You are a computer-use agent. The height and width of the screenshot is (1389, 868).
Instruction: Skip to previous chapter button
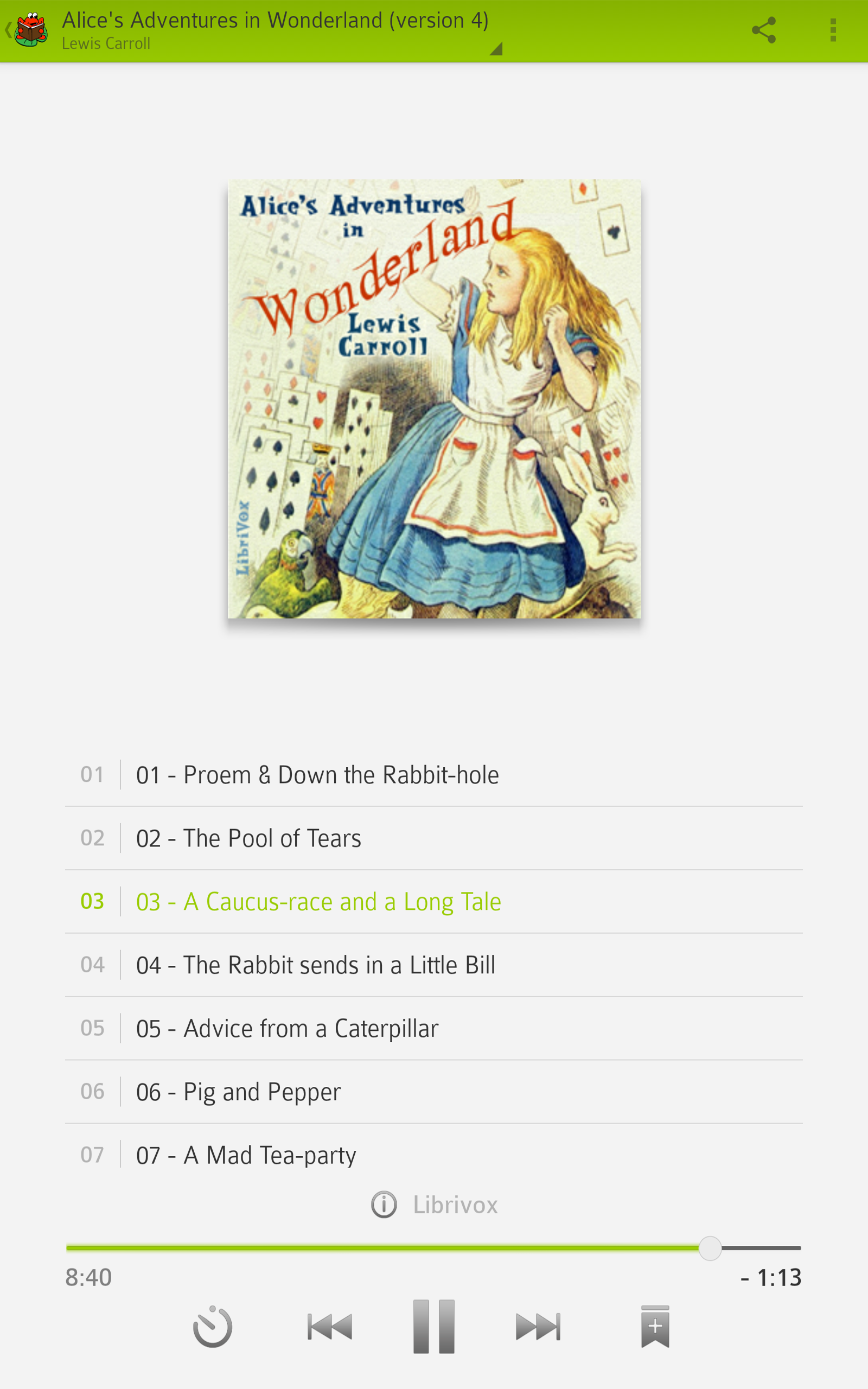point(329,1327)
